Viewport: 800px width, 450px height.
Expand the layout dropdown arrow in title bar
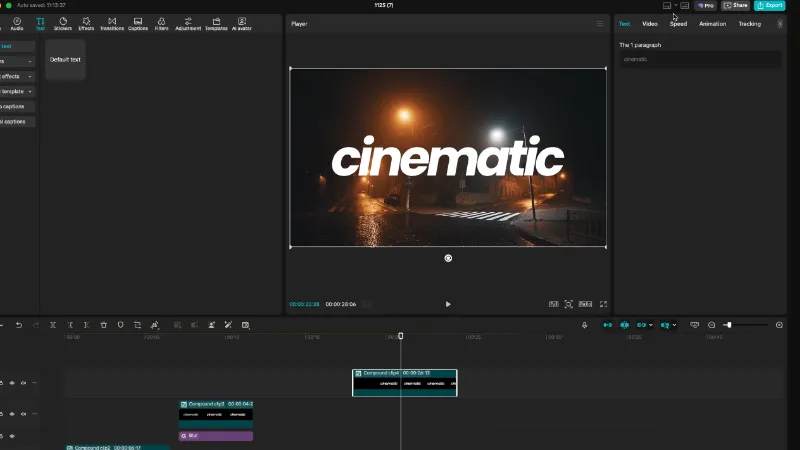click(676, 5)
